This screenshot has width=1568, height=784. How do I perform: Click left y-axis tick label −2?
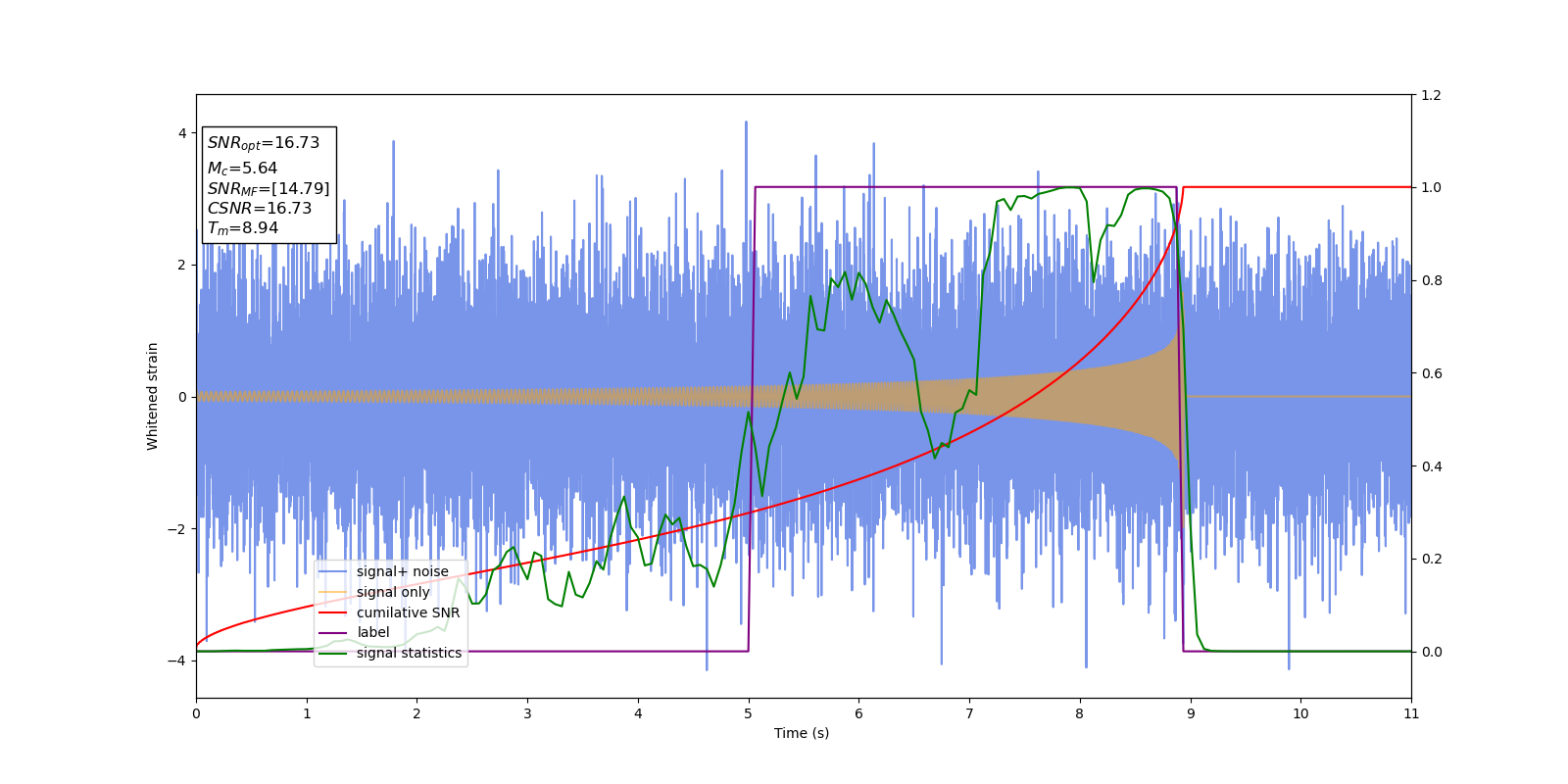[177, 529]
